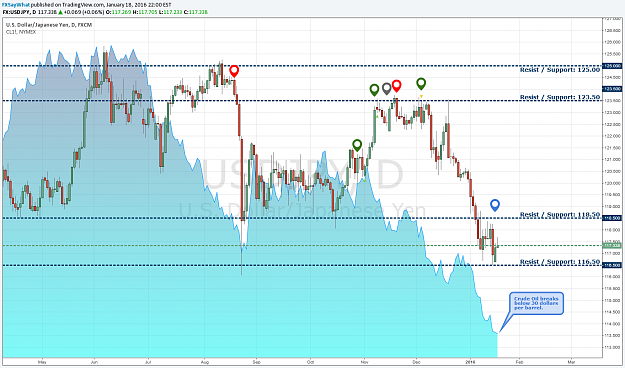Click the 'Jun' label on the time axis
The height and width of the screenshot is (368, 625).
pos(94,362)
